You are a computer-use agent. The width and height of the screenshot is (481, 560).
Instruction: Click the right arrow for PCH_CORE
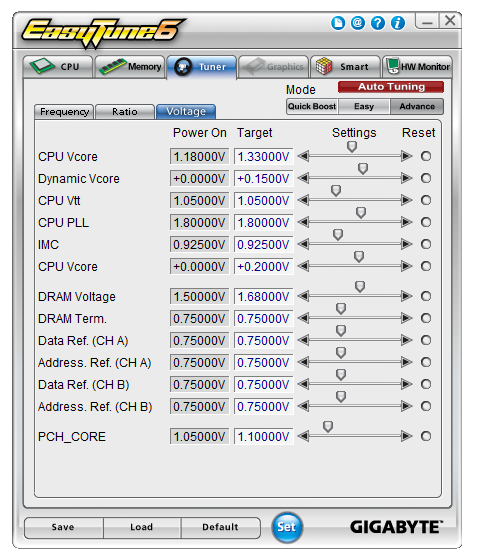[407, 436]
